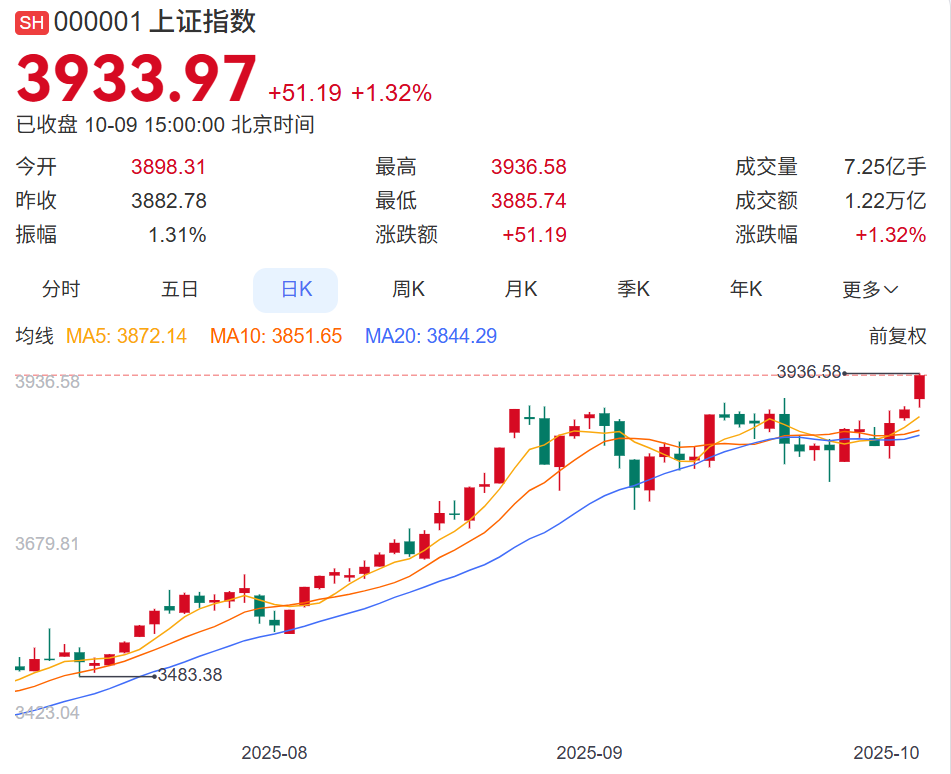The width and height of the screenshot is (951, 774).
Task: Switch to the 分时 intraday tab
Action: coord(61,290)
